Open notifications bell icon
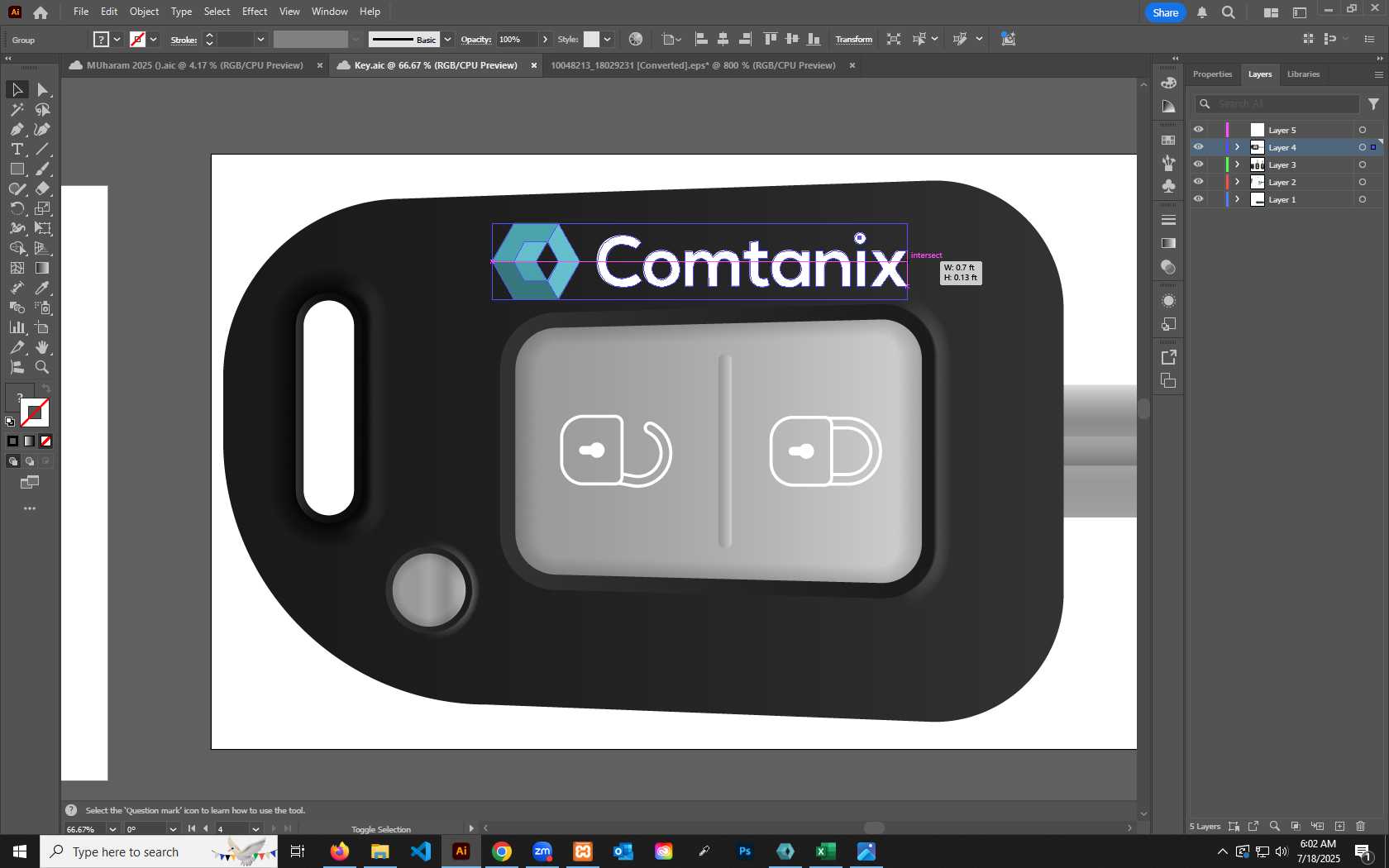The image size is (1389, 868). (x=1202, y=12)
